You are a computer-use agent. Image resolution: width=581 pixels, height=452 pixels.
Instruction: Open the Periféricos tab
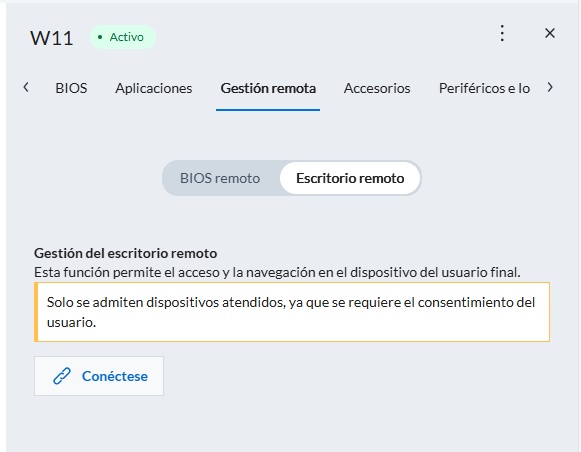(x=484, y=88)
